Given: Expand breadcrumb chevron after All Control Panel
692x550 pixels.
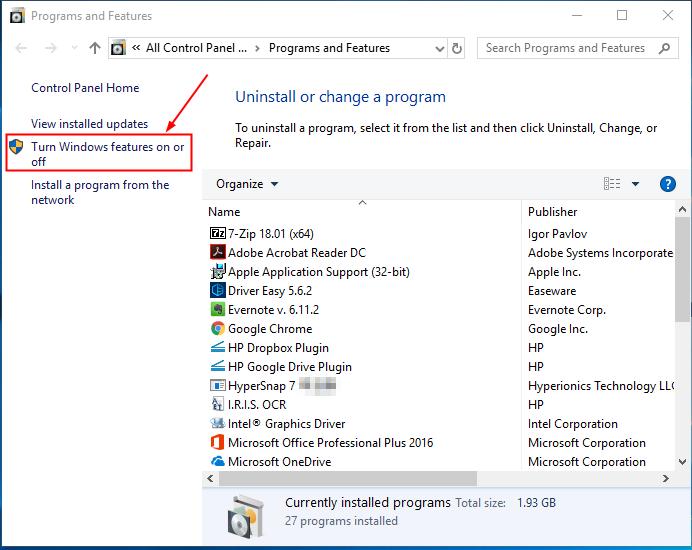Looking at the screenshot, I should (x=257, y=48).
